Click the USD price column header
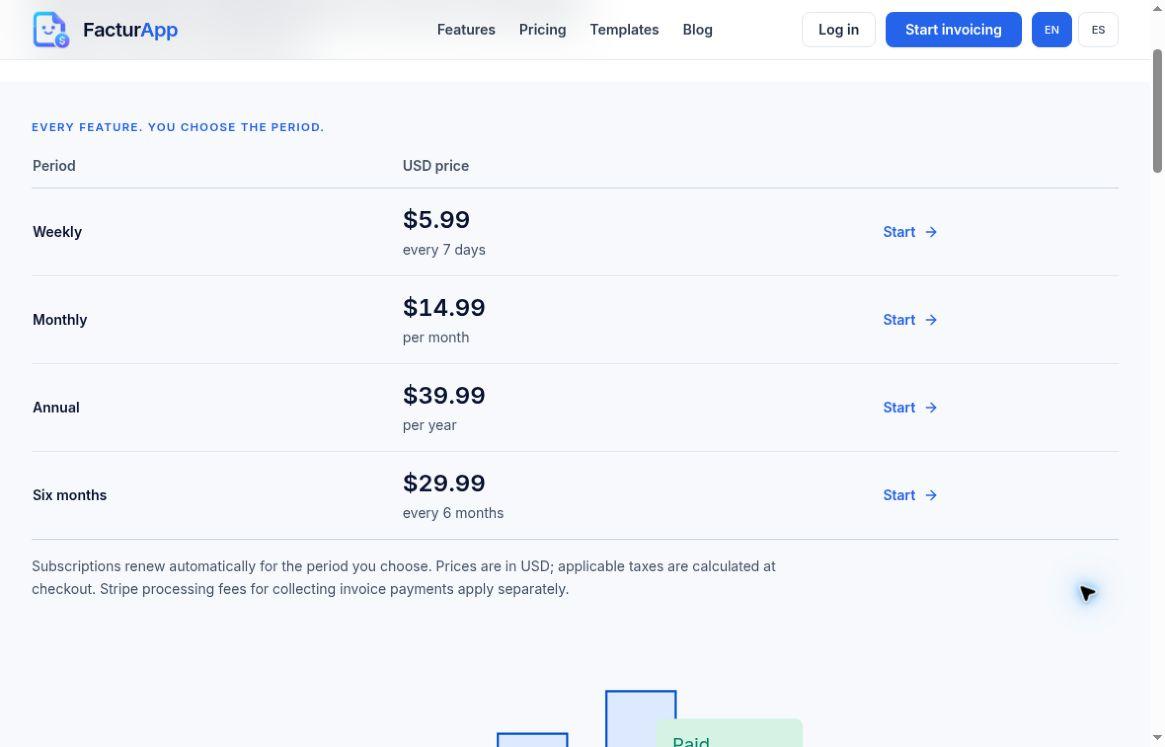The height and width of the screenshot is (747, 1165). tap(435, 166)
